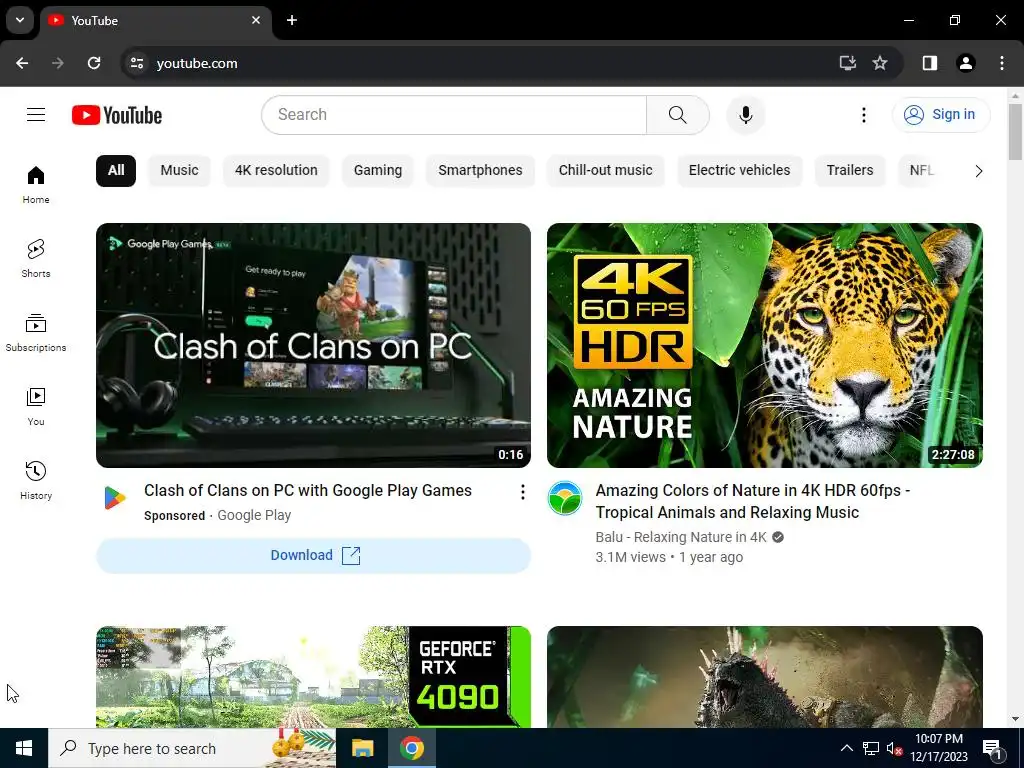This screenshot has height=768, width=1024.
Task: Install YouTube app icon in address bar
Action: click(x=847, y=63)
